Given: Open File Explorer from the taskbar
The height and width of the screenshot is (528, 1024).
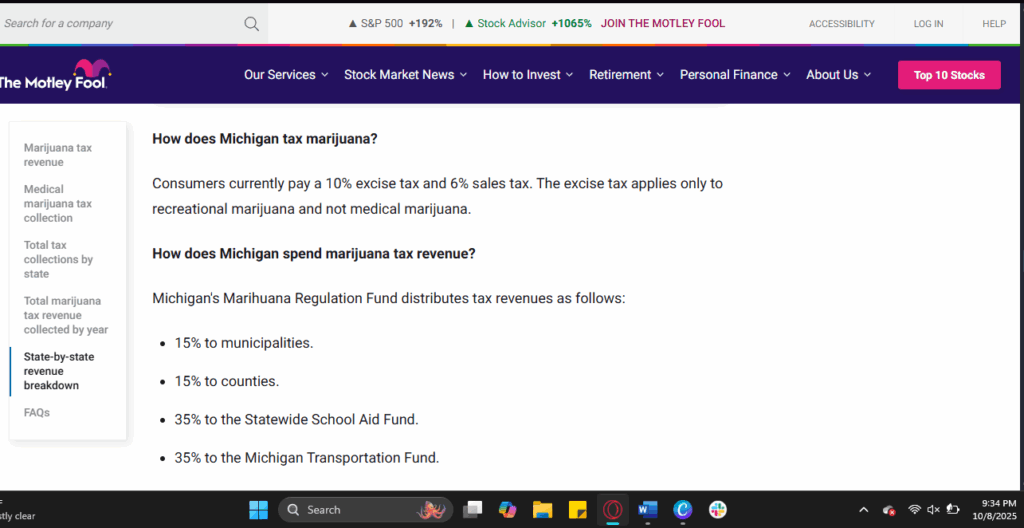Looking at the screenshot, I should click(543, 510).
